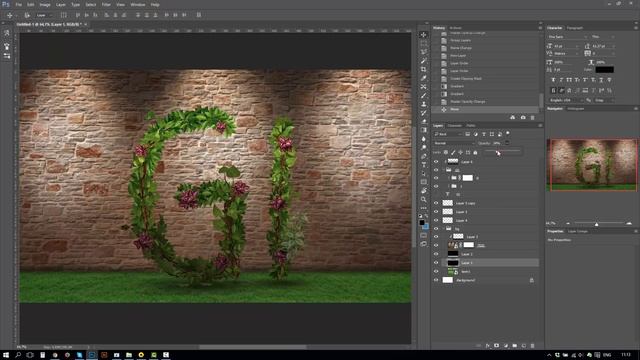Toggle visibility of the bg group
Image resolution: width=640 pixels, height=360 pixels.
click(436, 229)
